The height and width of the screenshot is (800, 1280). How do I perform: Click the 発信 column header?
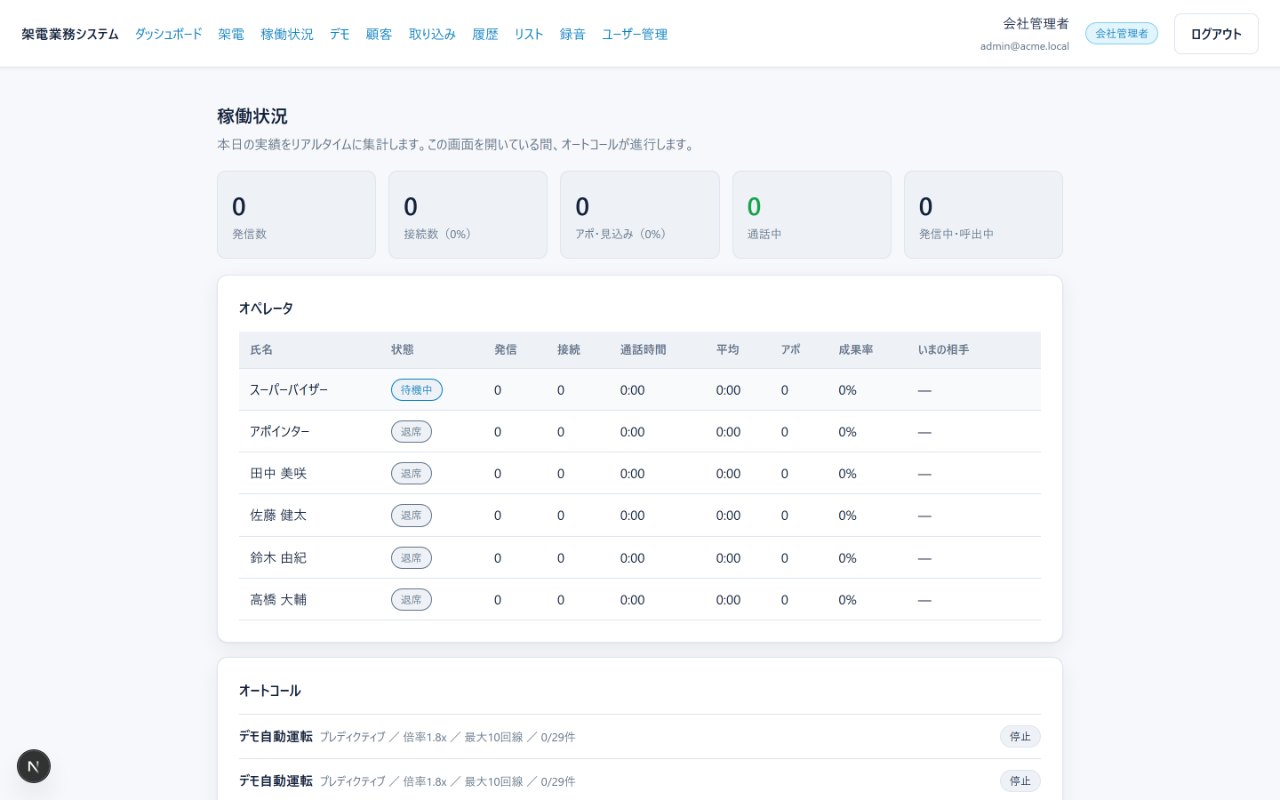coord(505,350)
